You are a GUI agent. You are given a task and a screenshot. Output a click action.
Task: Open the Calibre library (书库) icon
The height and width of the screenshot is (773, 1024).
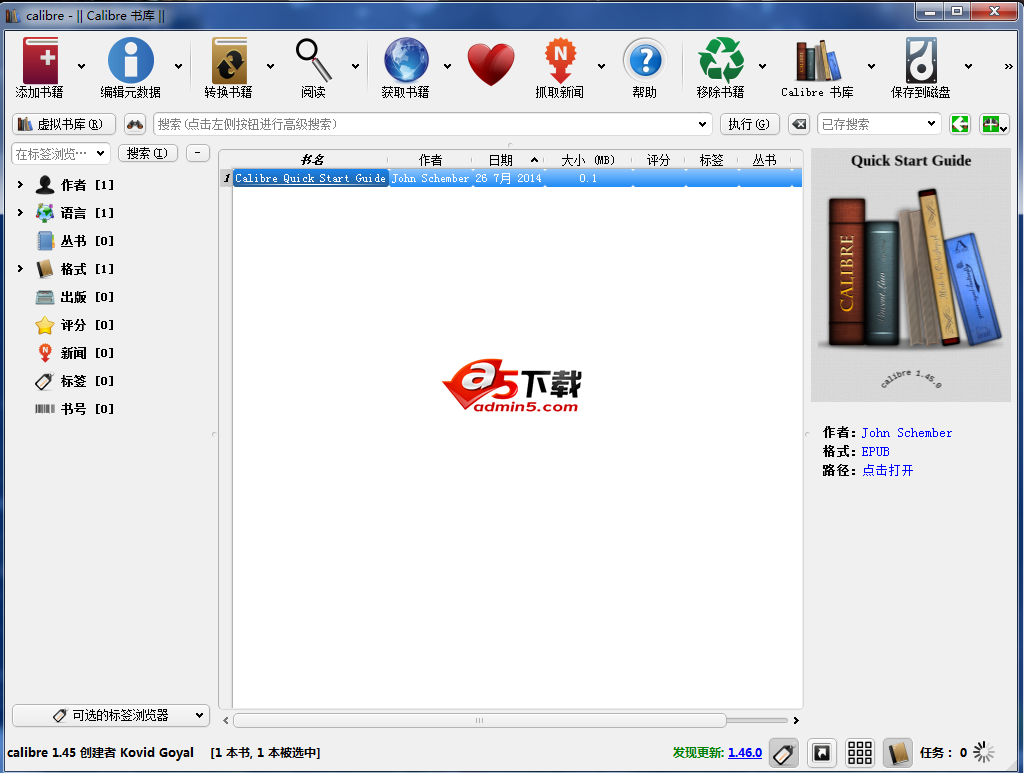click(818, 60)
